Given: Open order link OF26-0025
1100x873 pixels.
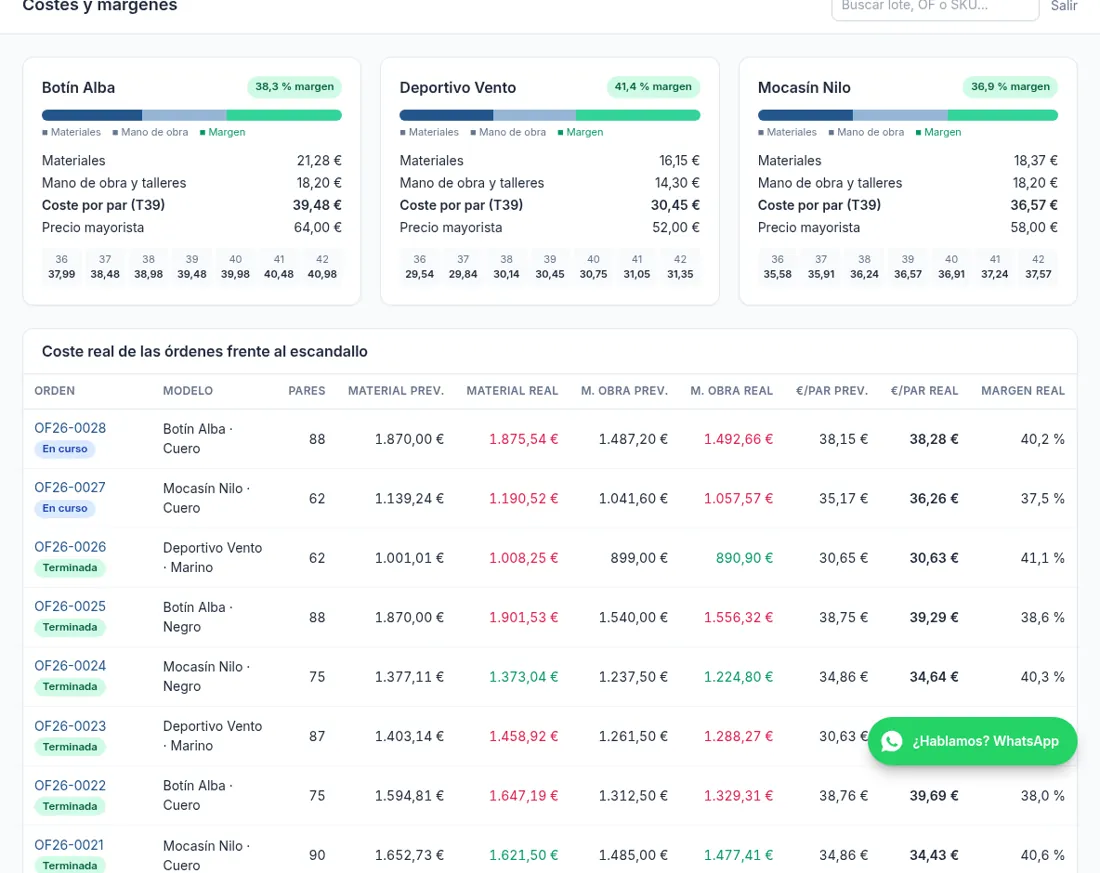Looking at the screenshot, I should pos(70,606).
